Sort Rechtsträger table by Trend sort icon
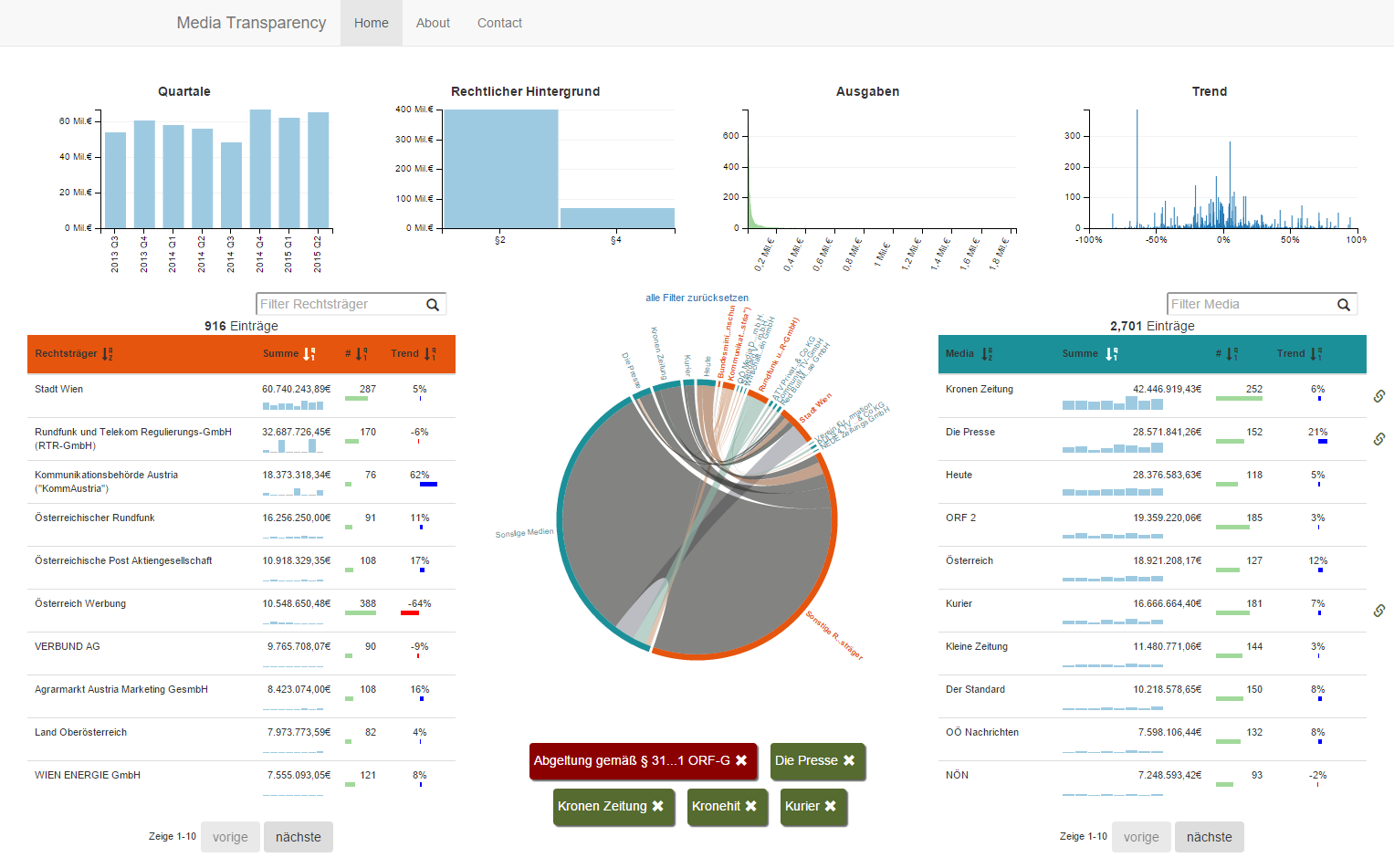The width and height of the screenshot is (1394, 868). click(x=430, y=354)
